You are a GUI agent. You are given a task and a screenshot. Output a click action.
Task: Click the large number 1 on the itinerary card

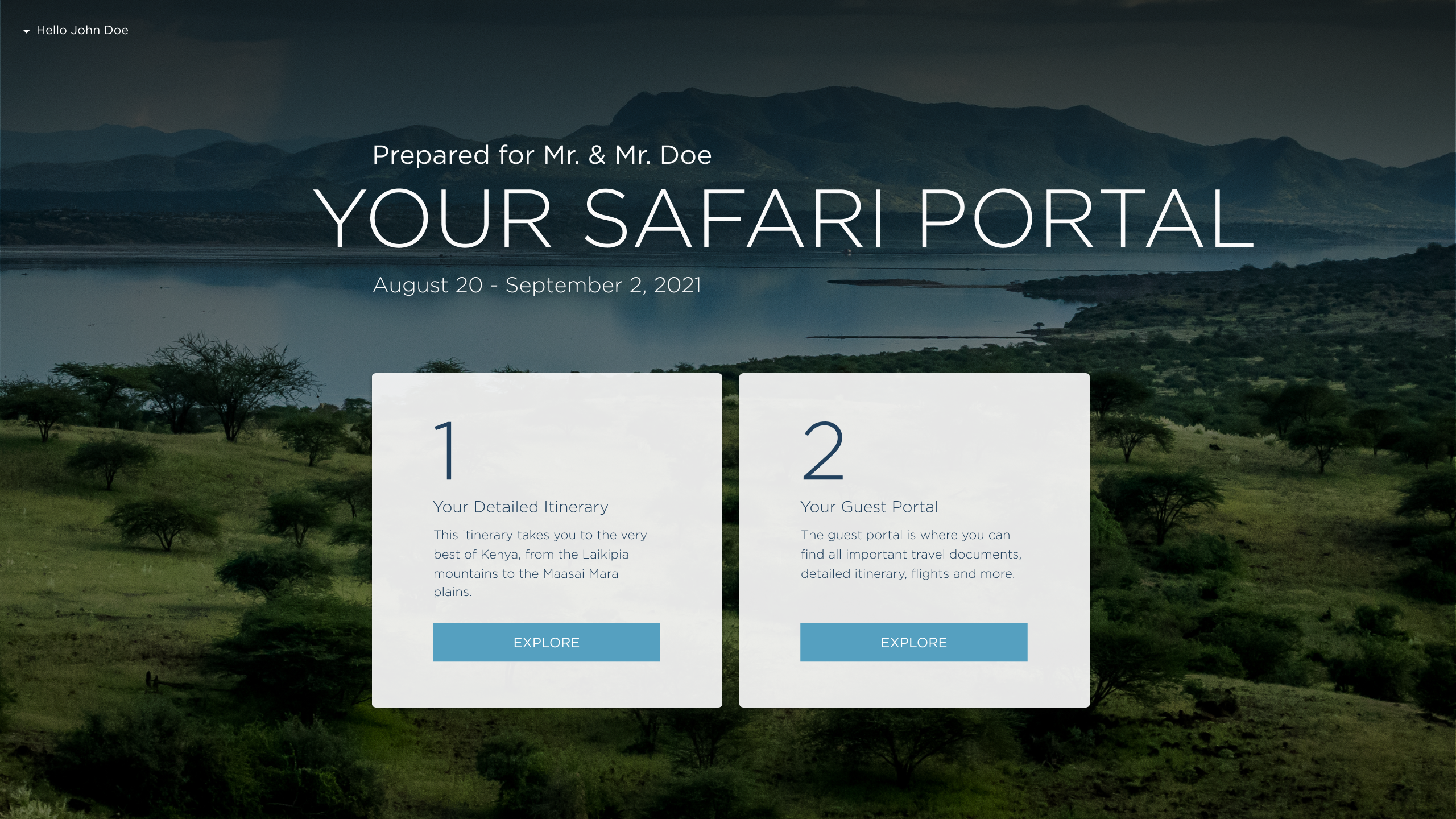click(x=445, y=450)
